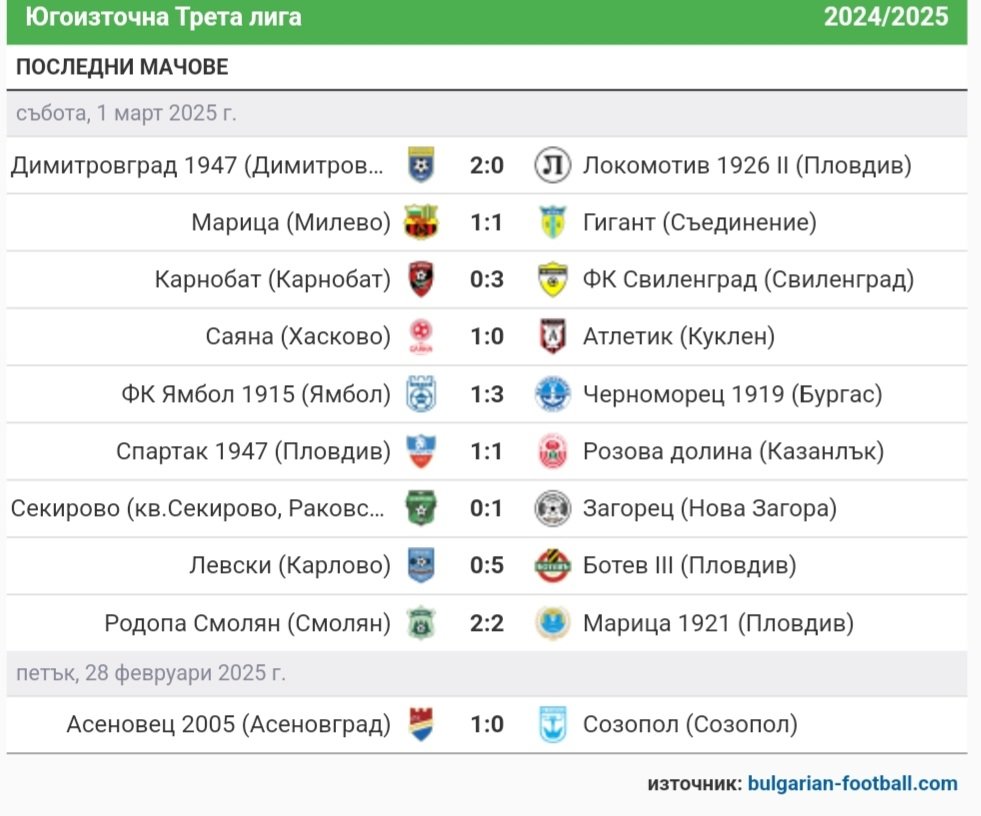The image size is (981, 816).
Task: Click the 2:0 score in first match
Action: click(x=487, y=165)
